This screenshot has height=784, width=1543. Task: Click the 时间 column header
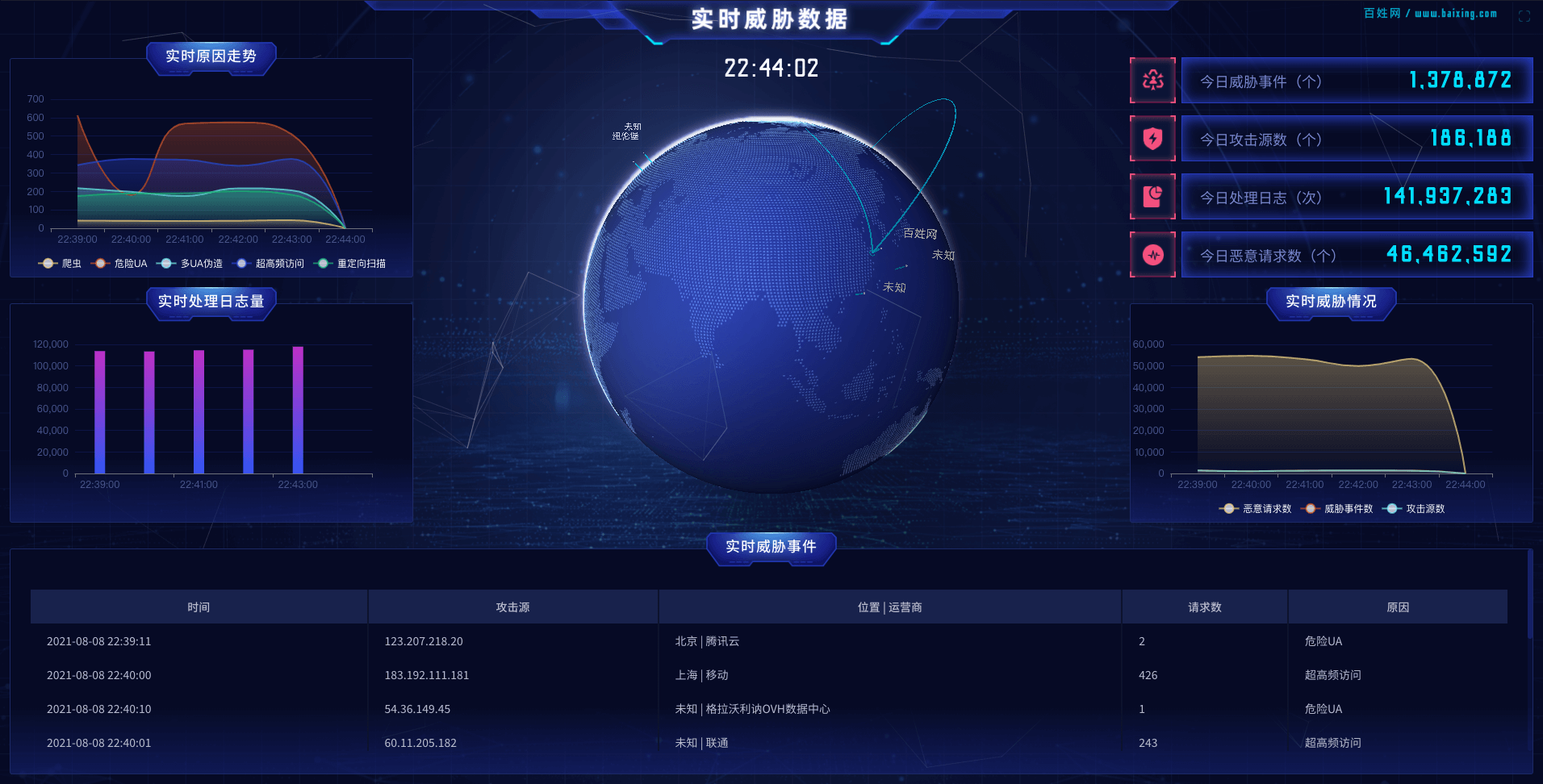pyautogui.click(x=199, y=607)
